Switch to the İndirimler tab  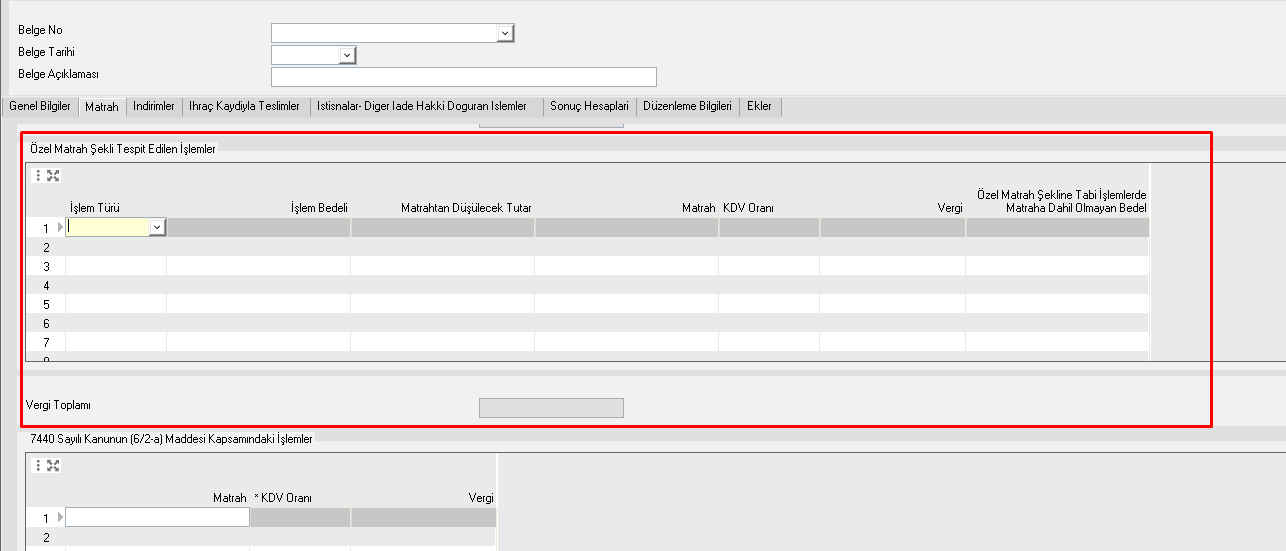click(154, 106)
